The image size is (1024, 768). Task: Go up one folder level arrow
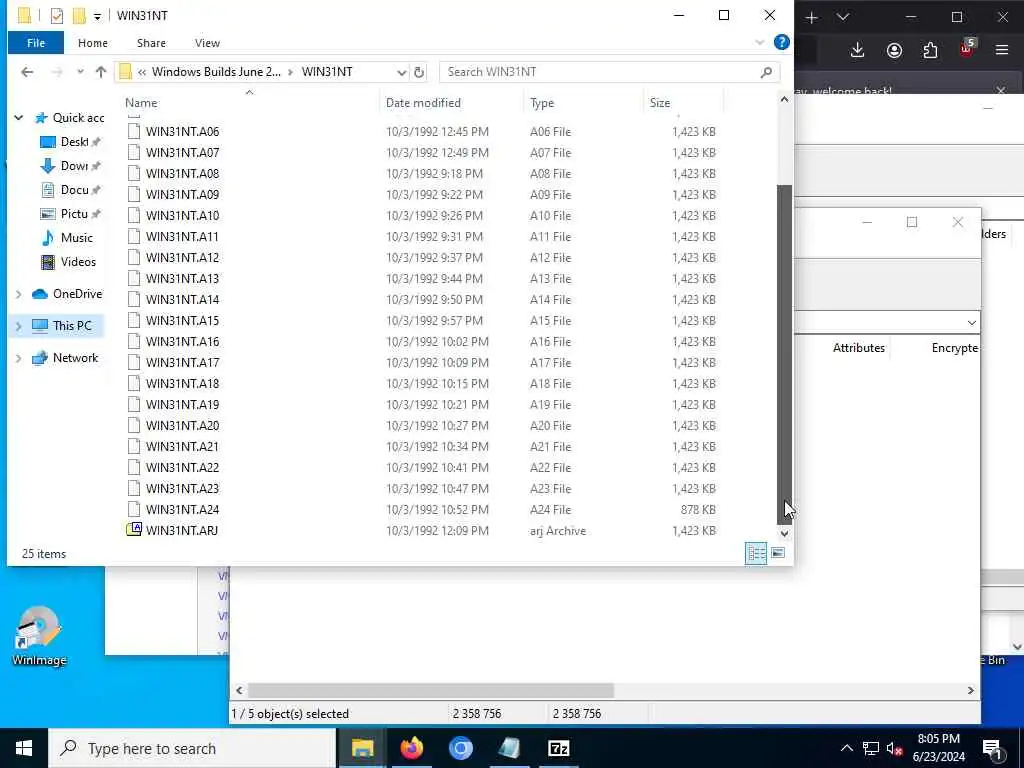point(101,72)
